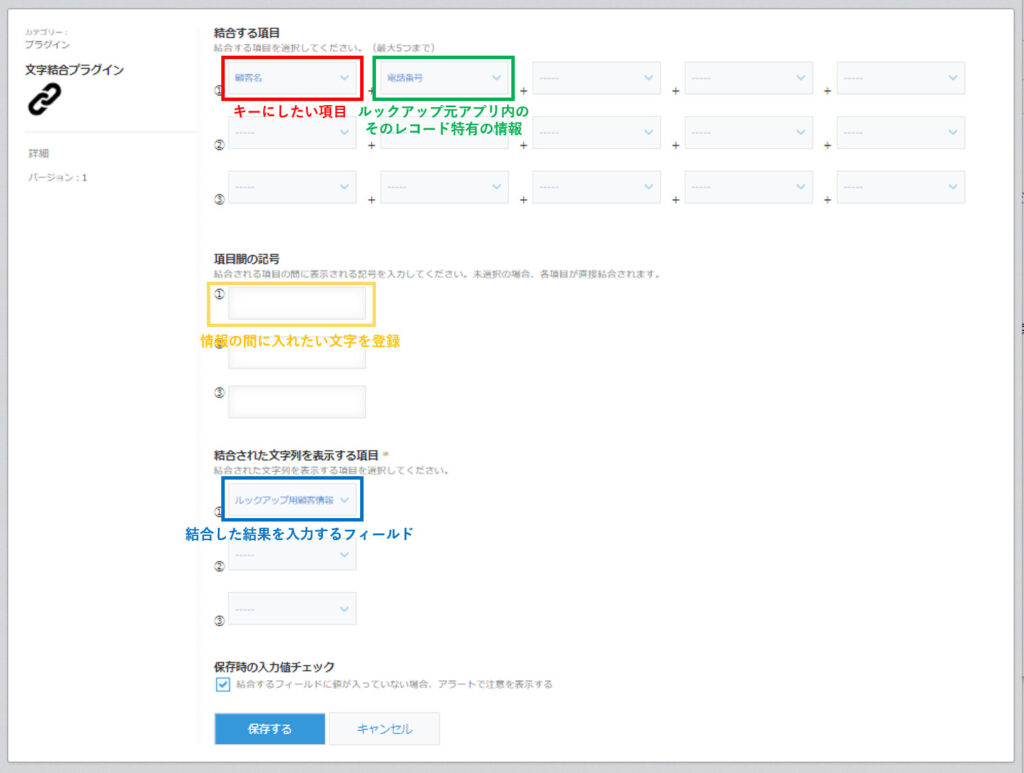Expand the second field dropdown in row 3
The height and width of the screenshot is (773, 1024).
click(x=444, y=187)
